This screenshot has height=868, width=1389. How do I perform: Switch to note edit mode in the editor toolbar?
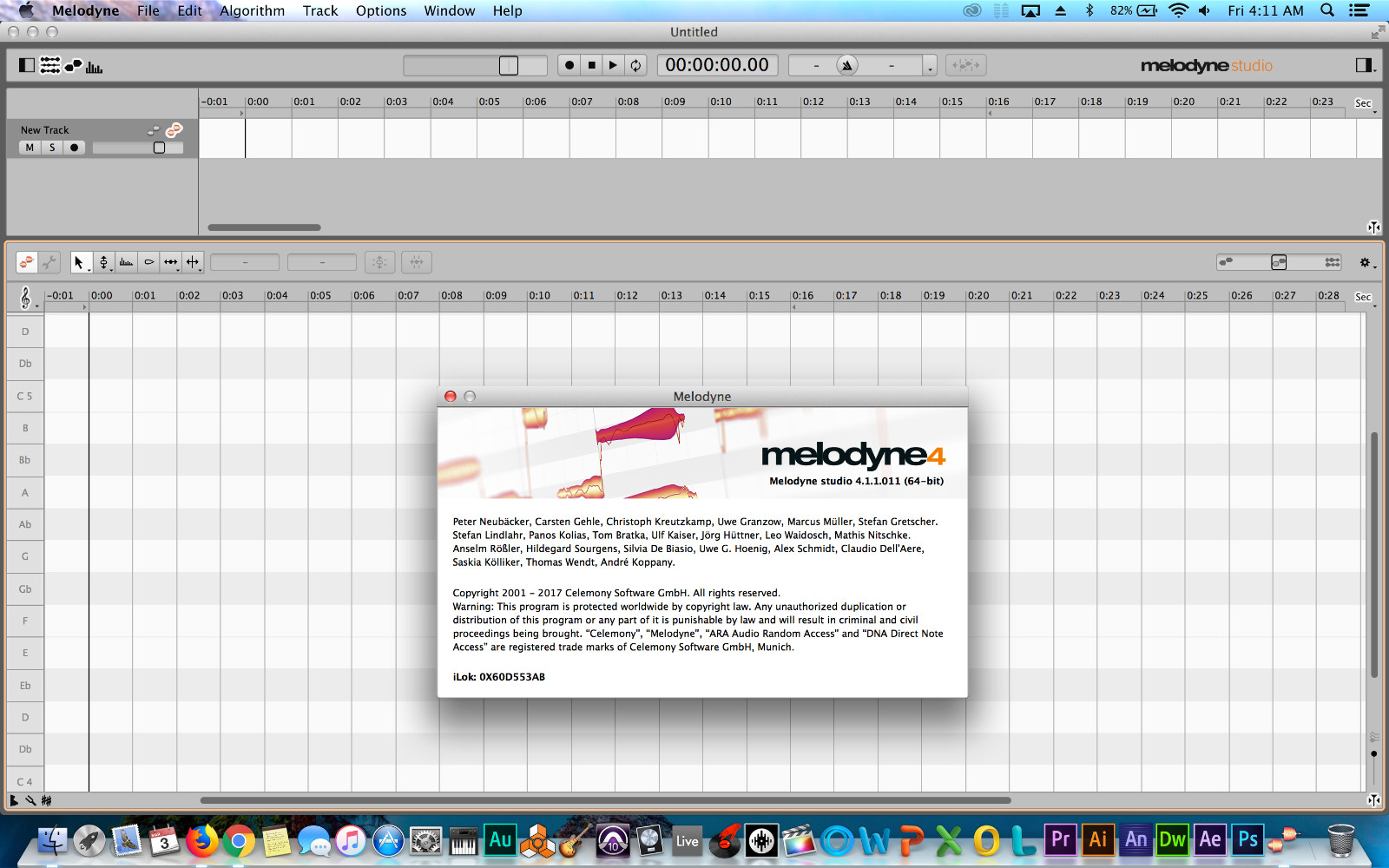27,262
